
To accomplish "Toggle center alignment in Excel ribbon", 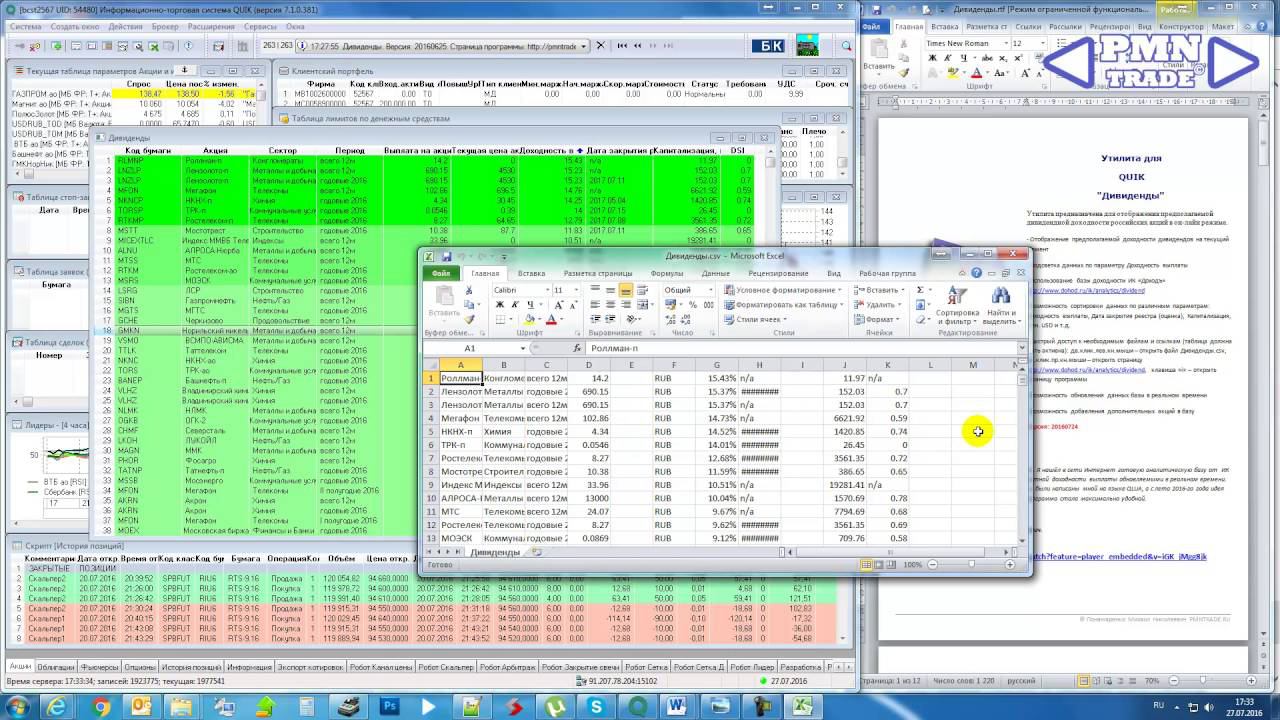I will coord(610,305).
